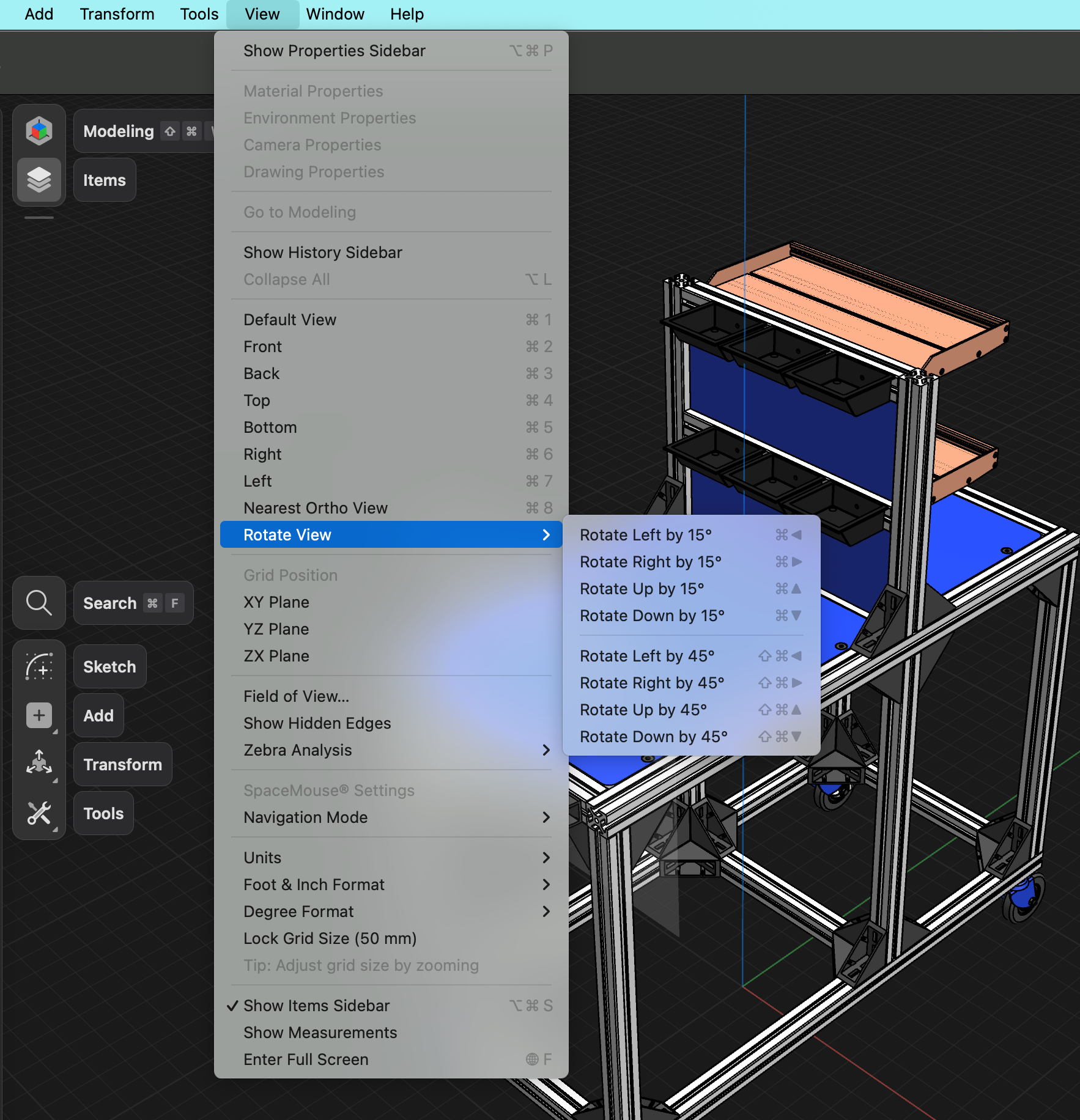1080x1120 pixels.
Task: Select Default View
Action: click(391, 320)
